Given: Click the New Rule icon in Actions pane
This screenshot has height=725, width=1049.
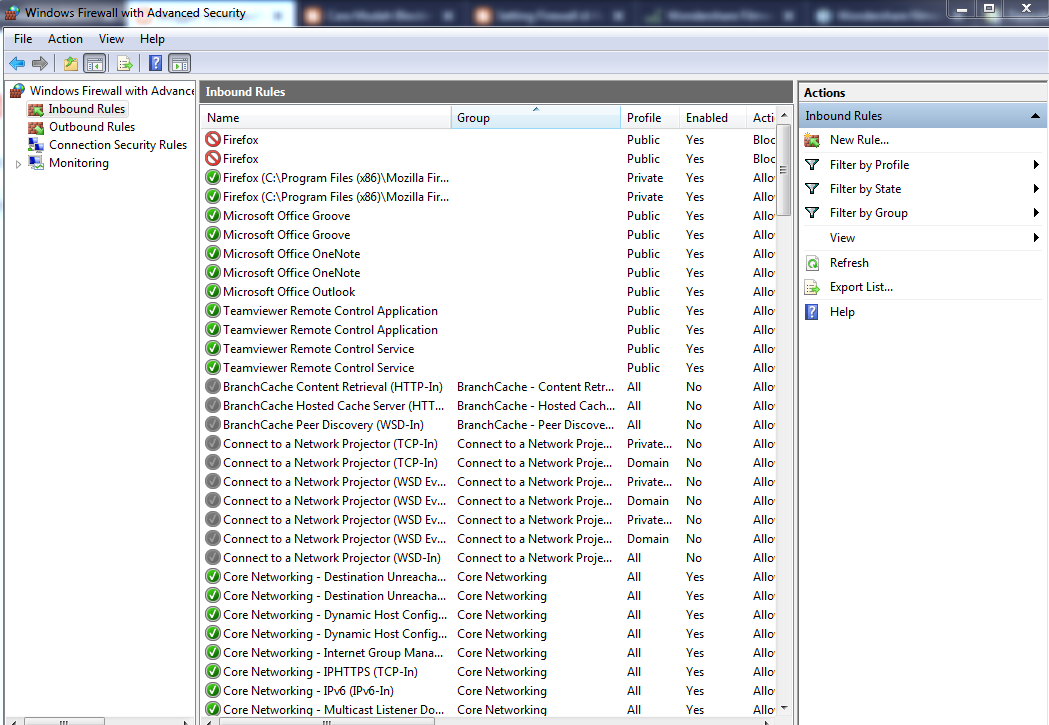Looking at the screenshot, I should click(812, 140).
